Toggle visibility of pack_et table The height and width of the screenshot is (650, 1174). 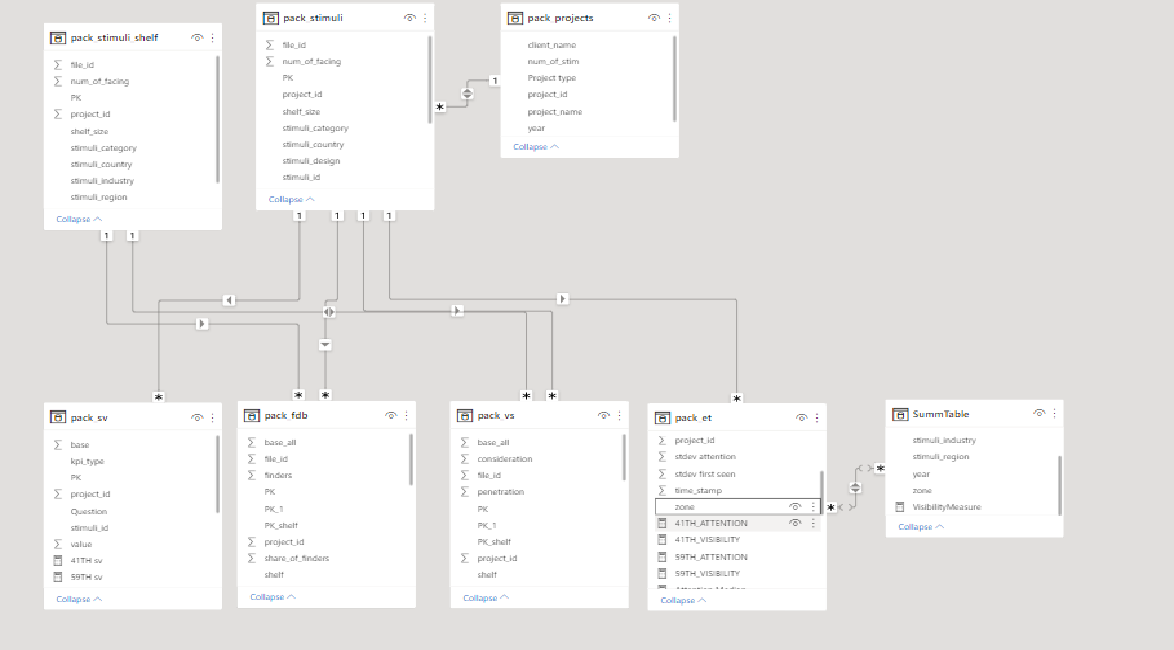(x=801, y=418)
